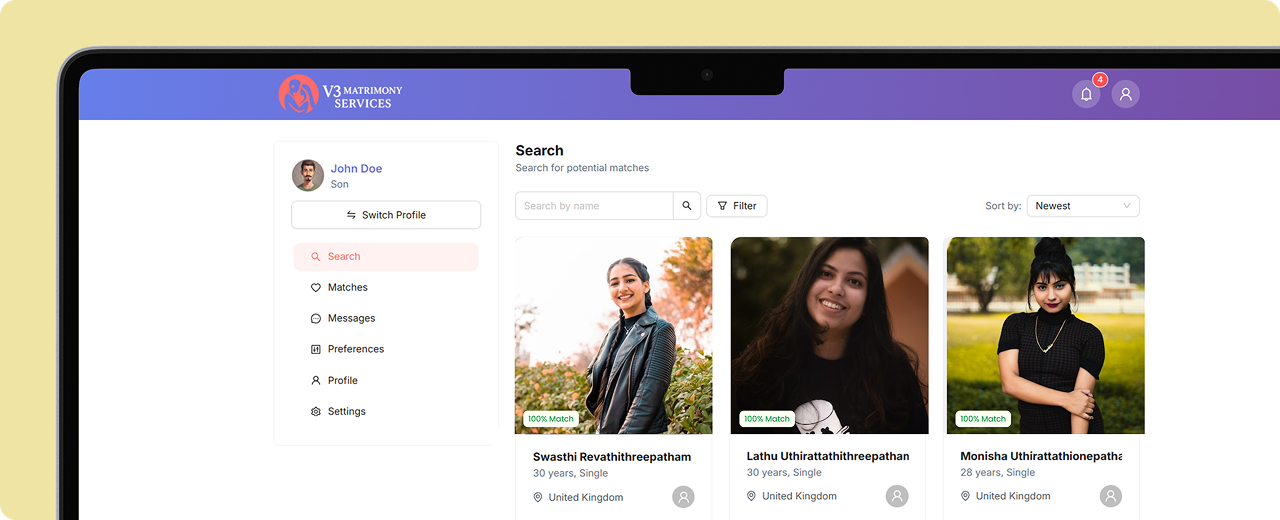Click the chat bubble icon beside Messages
This screenshot has width=1280, height=520.
[x=316, y=319]
